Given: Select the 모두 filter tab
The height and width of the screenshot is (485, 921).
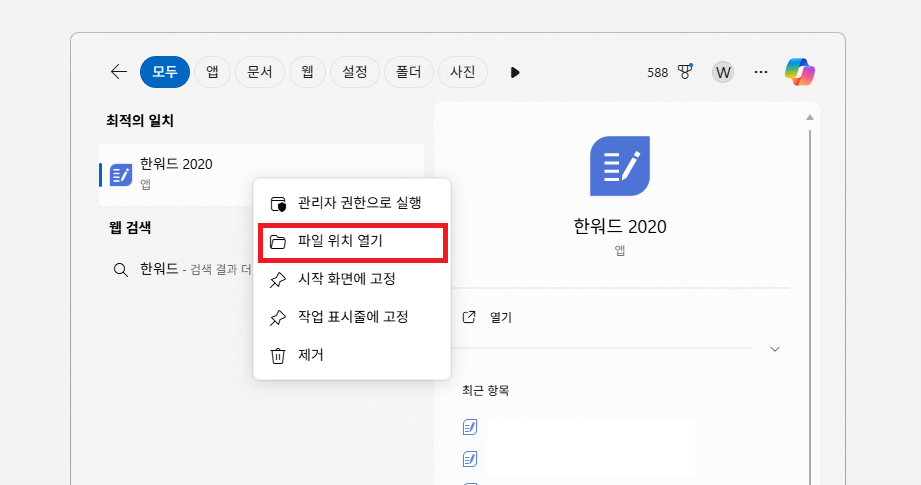Looking at the screenshot, I should point(164,72).
